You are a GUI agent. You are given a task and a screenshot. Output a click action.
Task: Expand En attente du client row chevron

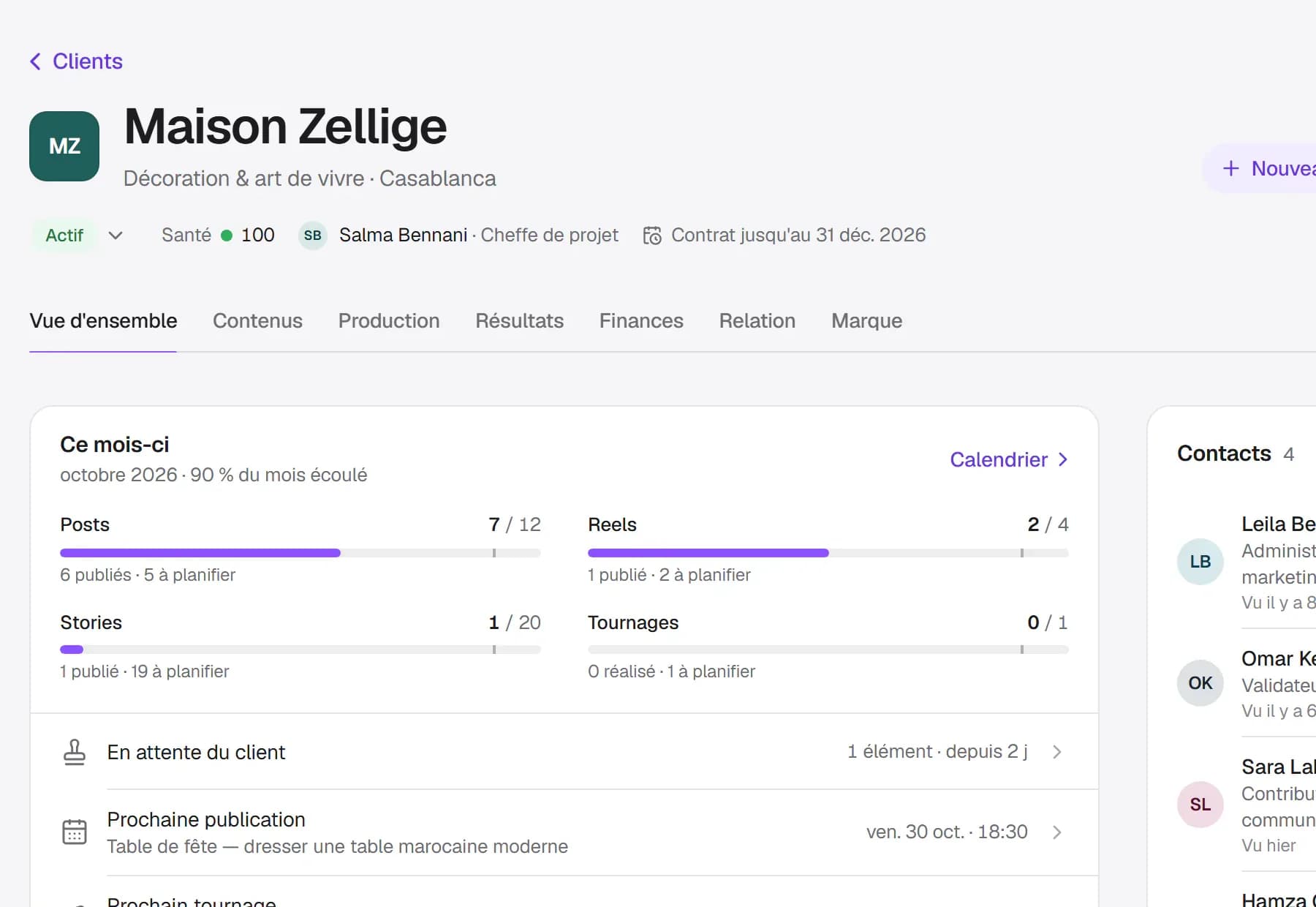(1057, 752)
